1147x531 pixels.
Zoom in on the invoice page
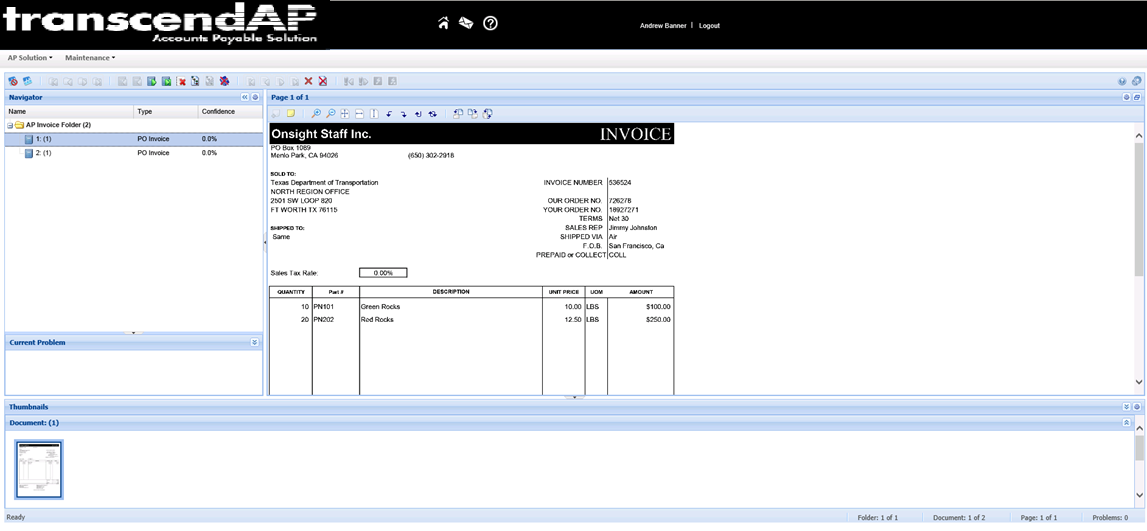coord(316,113)
